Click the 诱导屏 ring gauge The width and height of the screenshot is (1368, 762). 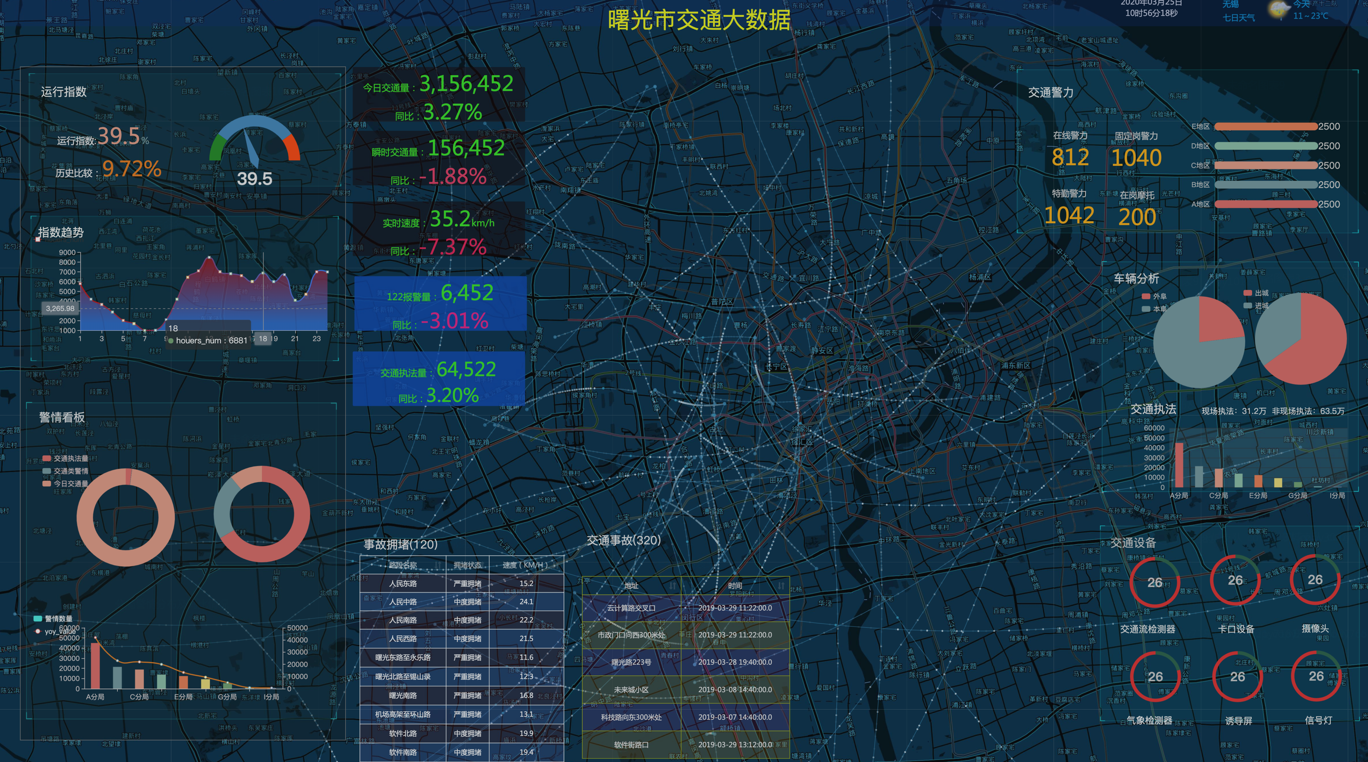1236,677
